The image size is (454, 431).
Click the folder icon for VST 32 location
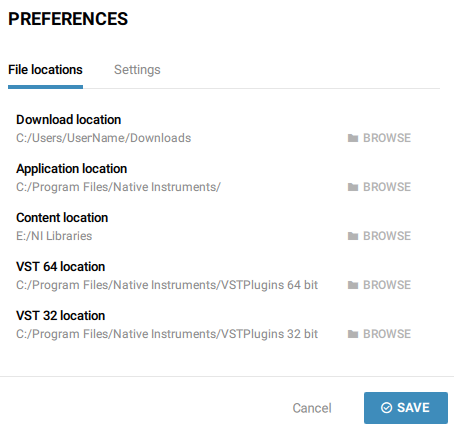[353, 334]
